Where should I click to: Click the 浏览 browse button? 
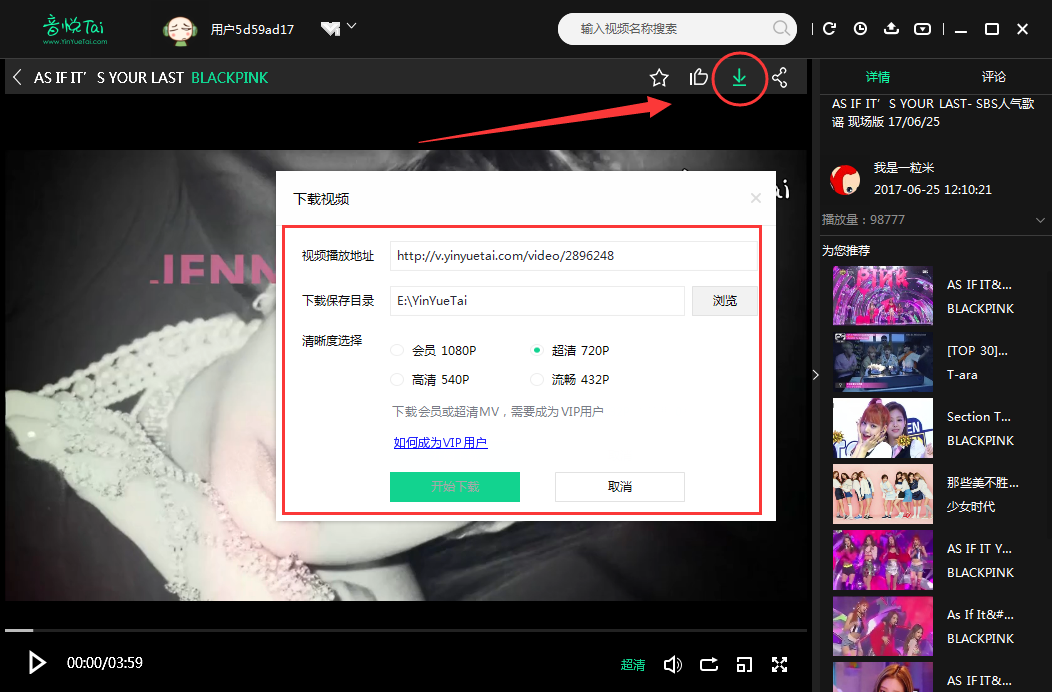pos(724,300)
